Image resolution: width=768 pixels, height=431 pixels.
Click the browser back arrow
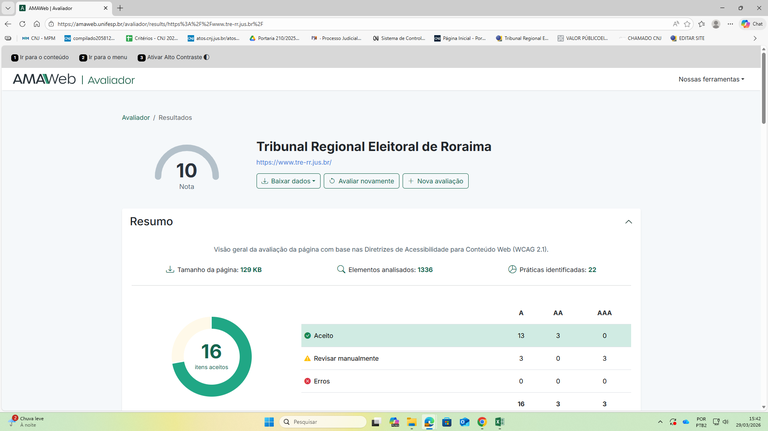pos(8,23)
